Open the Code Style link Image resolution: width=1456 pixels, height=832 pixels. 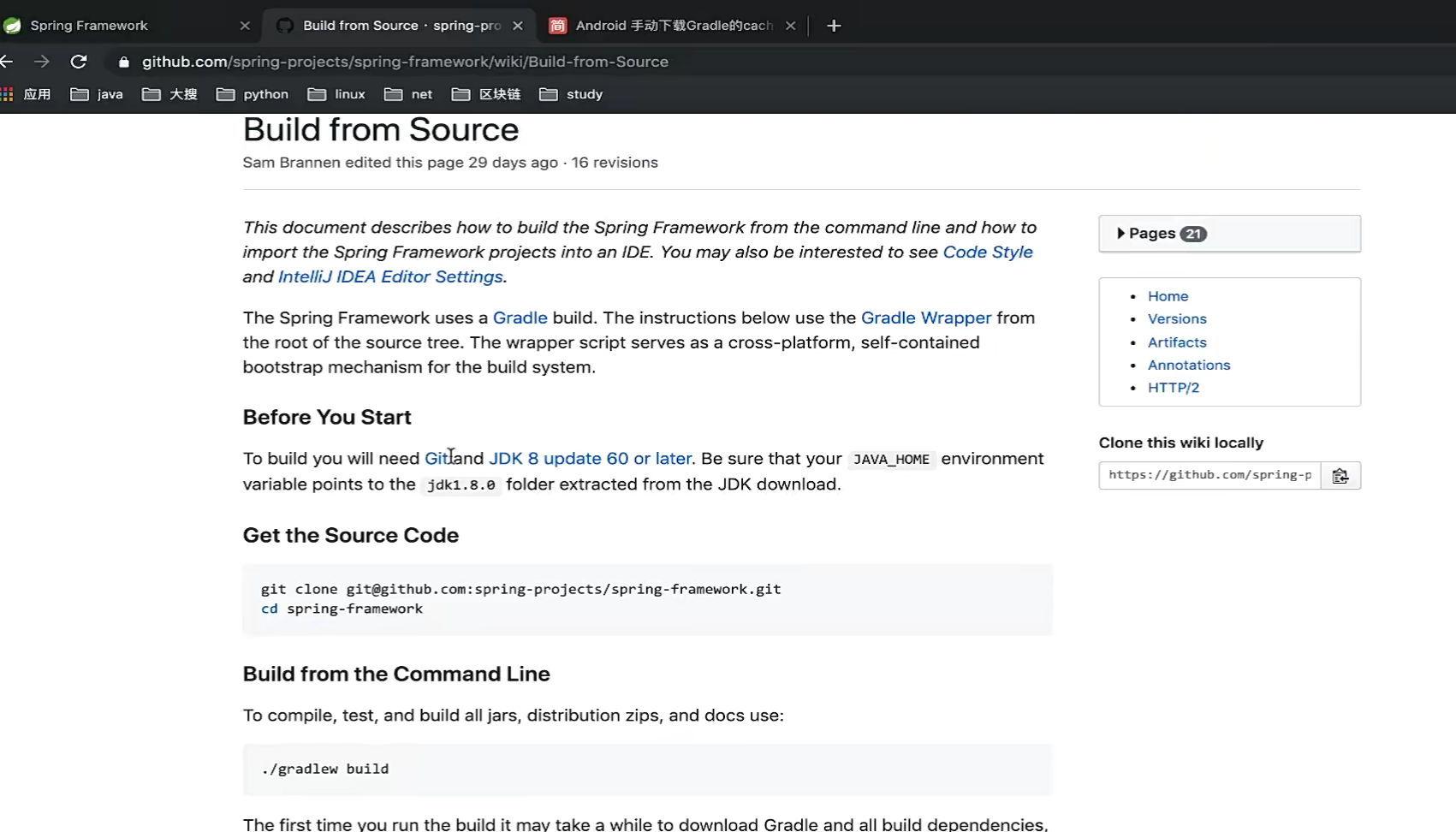click(987, 253)
